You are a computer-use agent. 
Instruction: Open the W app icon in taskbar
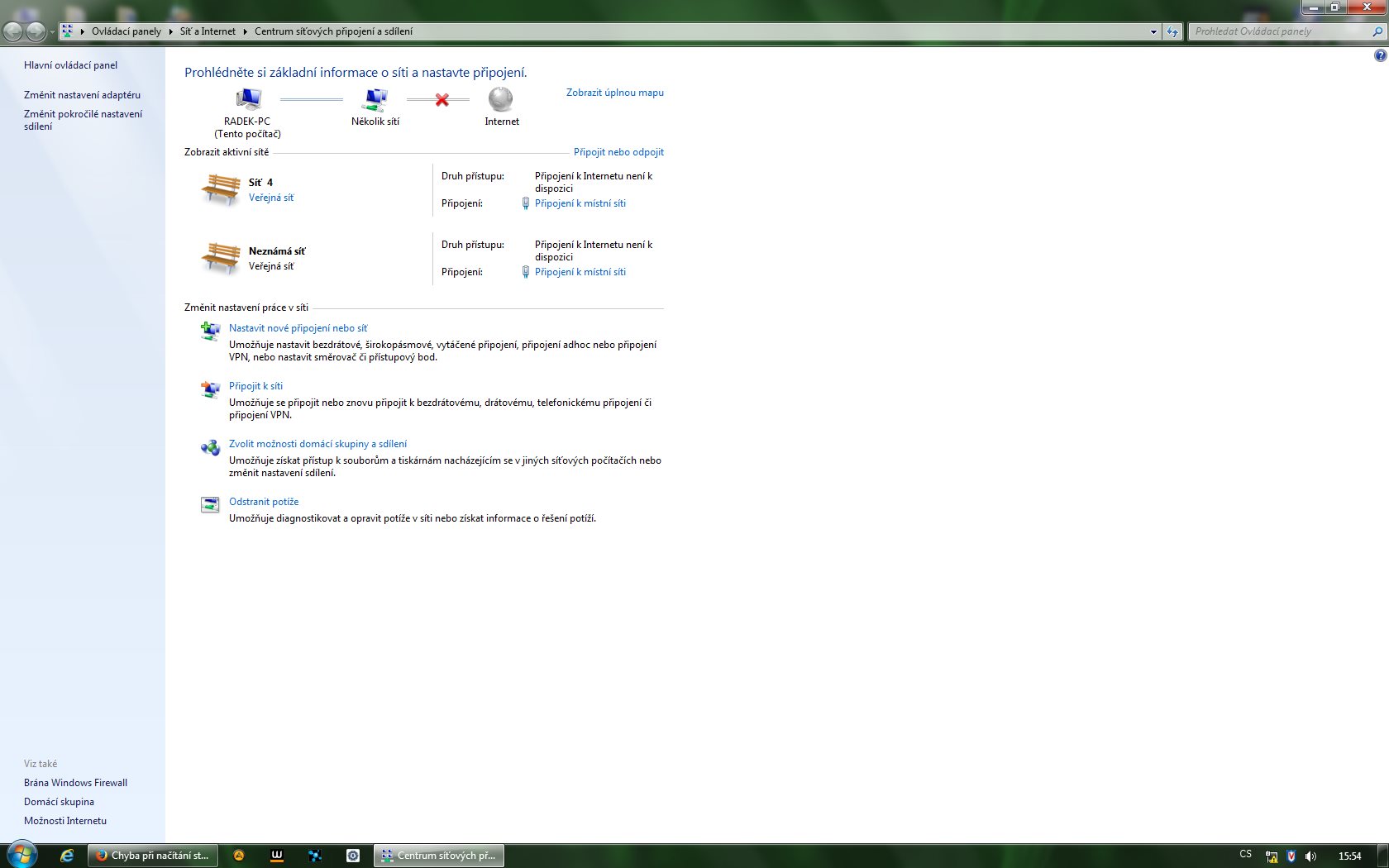(277, 856)
